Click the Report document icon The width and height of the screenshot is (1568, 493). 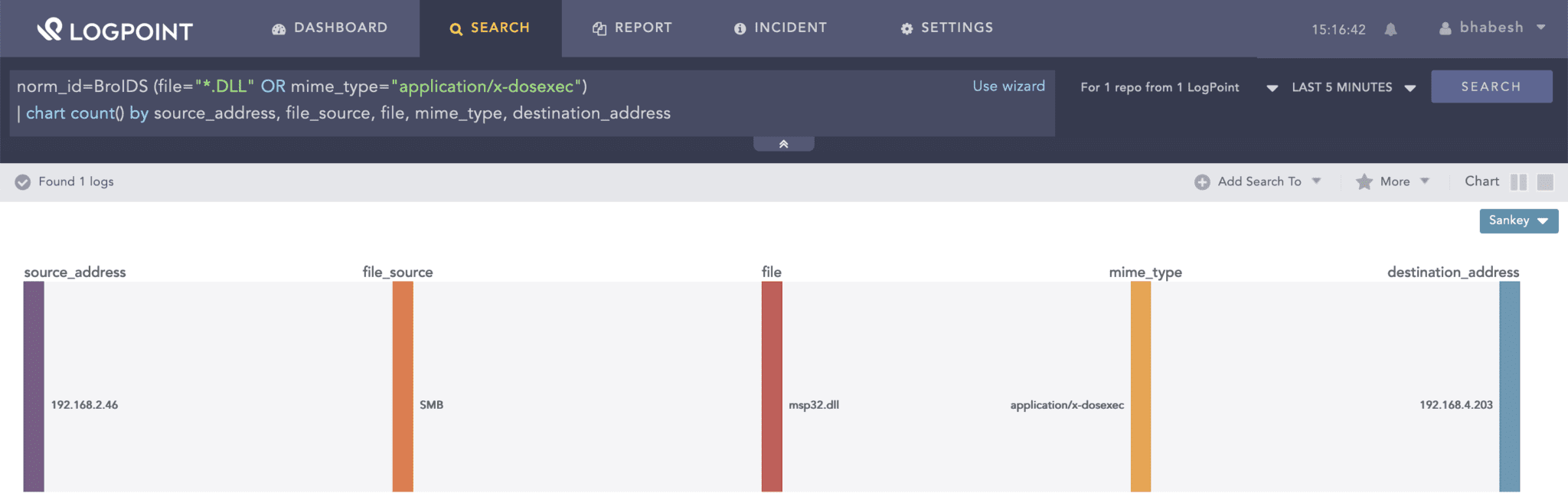click(599, 29)
